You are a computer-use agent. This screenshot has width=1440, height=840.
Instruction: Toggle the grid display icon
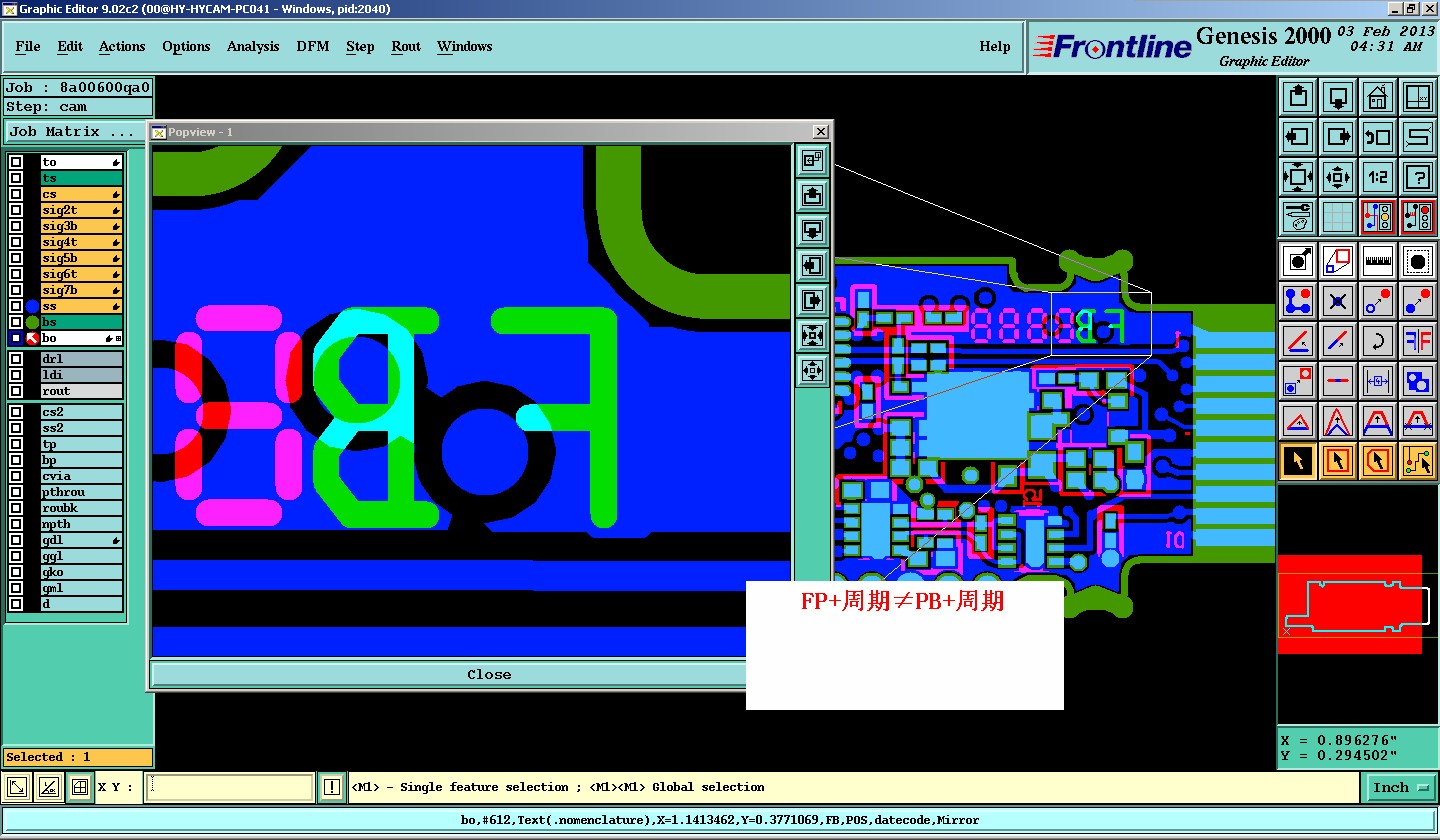pos(1337,216)
